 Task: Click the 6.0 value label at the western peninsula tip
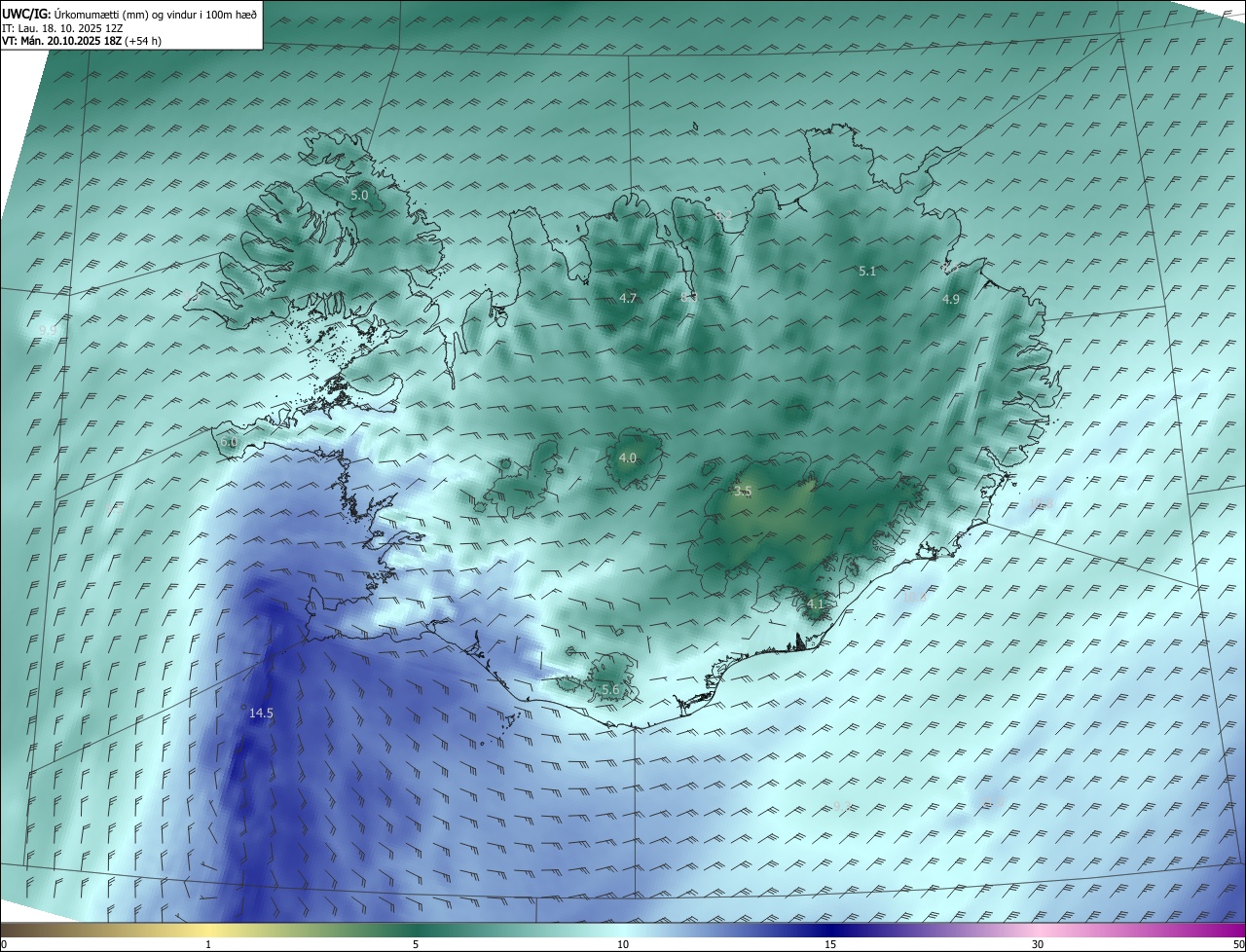229,442
